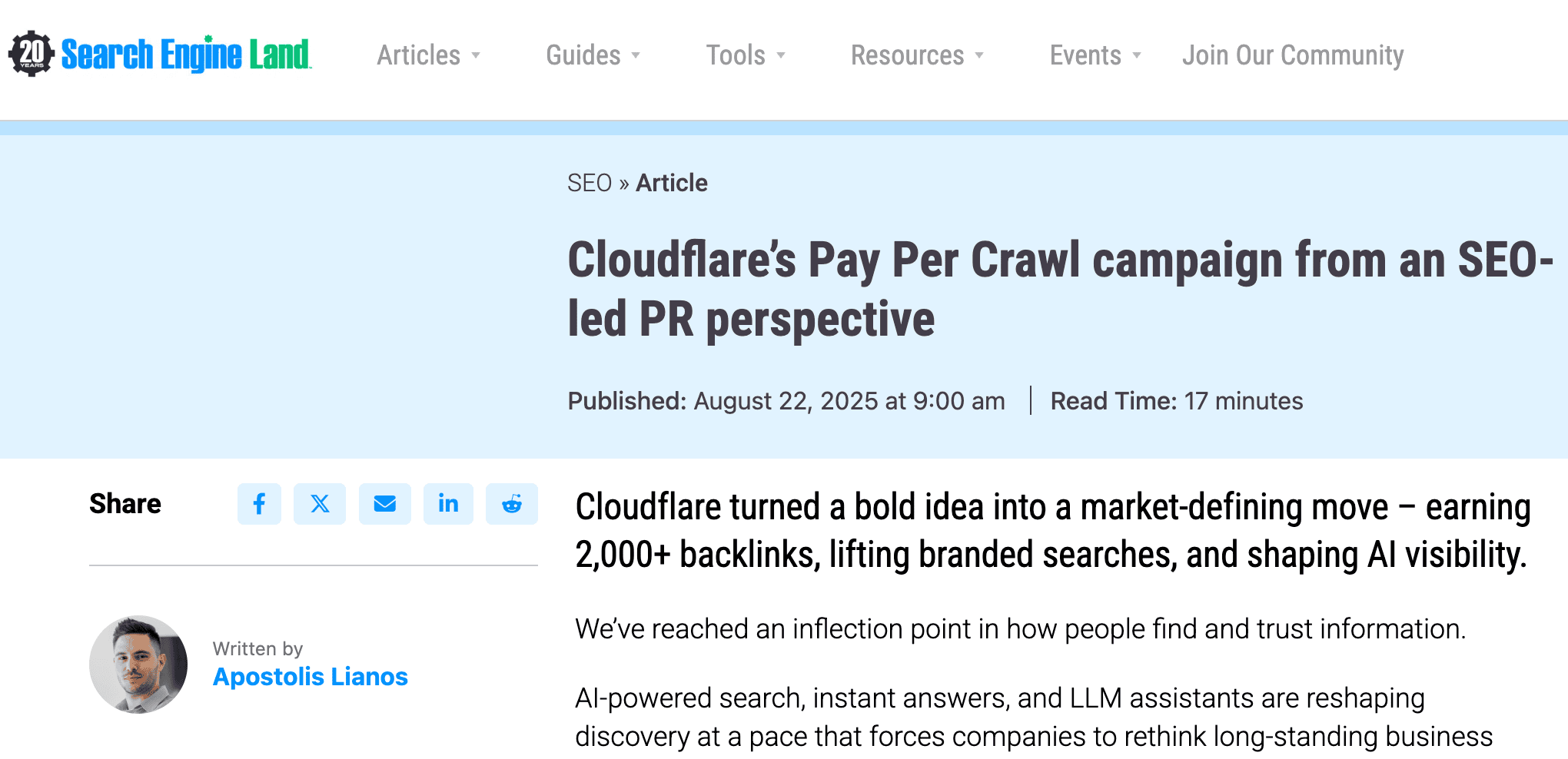Click the Article breadcrumb

[672, 183]
